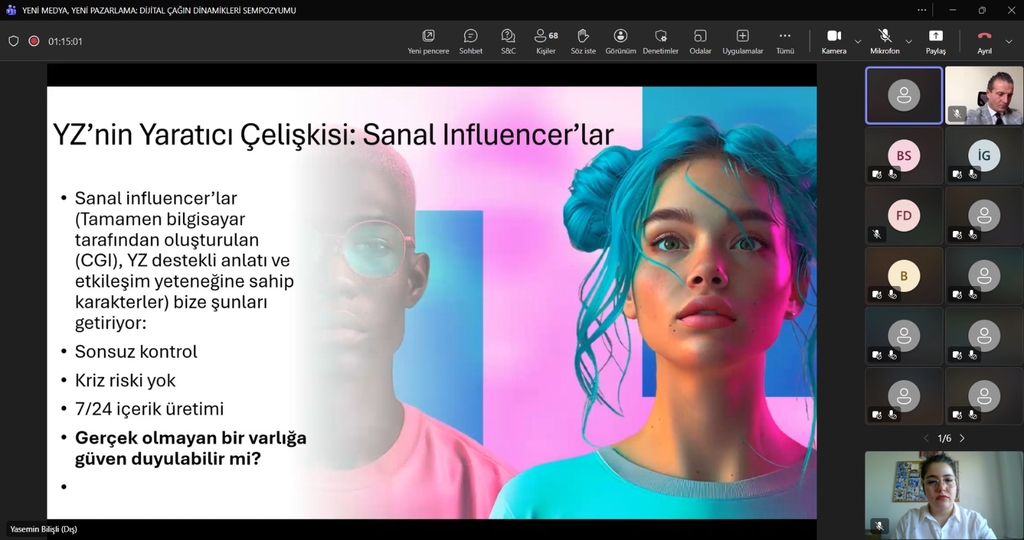Go to next participant page arrow
1024x540 pixels.
962,438
